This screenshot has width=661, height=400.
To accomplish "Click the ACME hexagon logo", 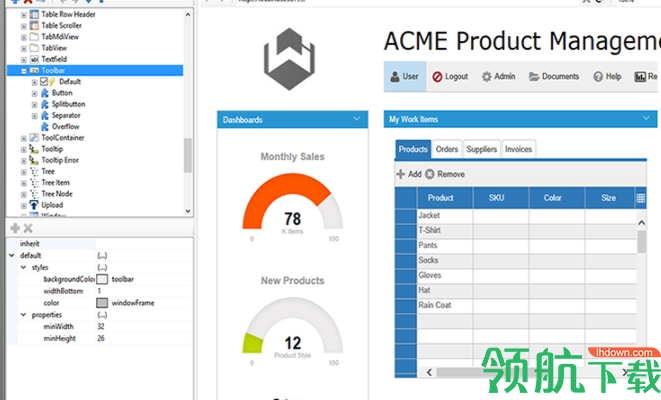I will (x=289, y=59).
